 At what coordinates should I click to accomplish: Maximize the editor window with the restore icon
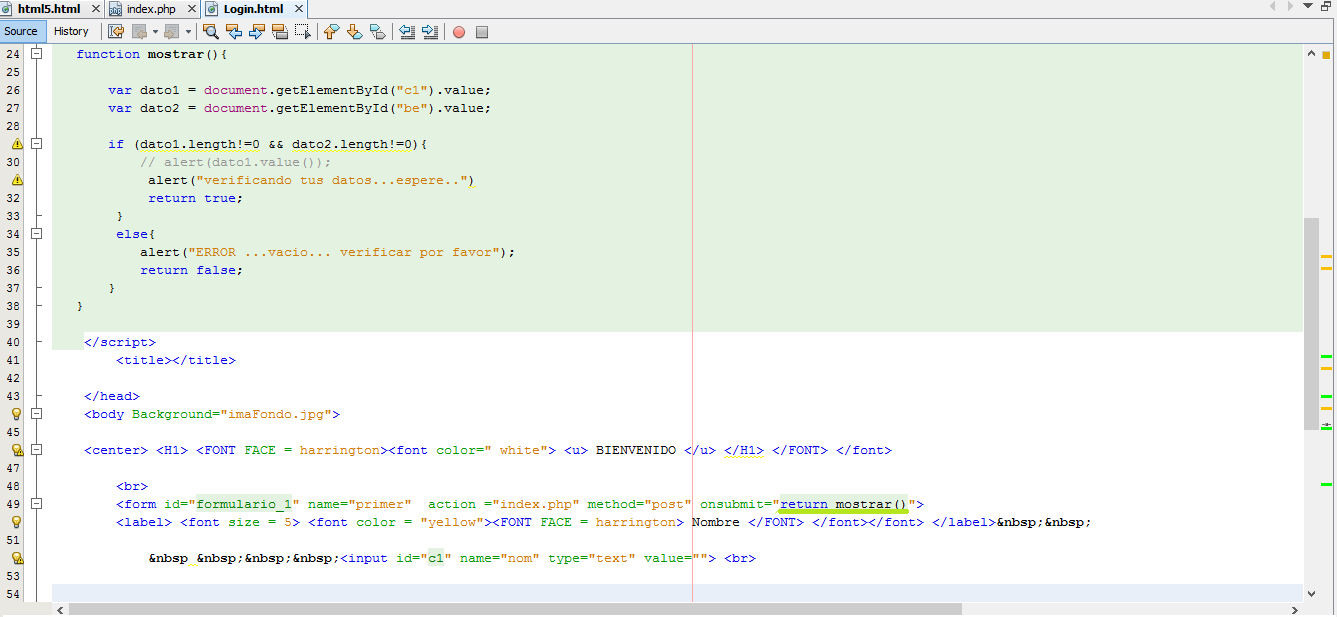1326,7
